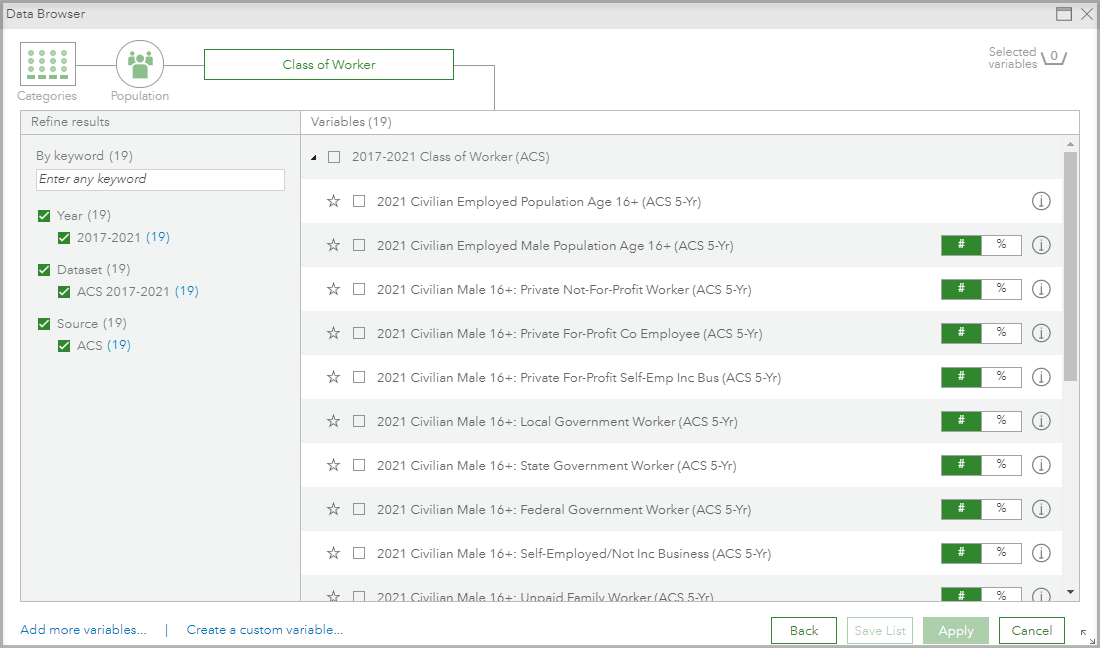Click inside the Enter any keyword field
The height and width of the screenshot is (648, 1100).
(160, 179)
